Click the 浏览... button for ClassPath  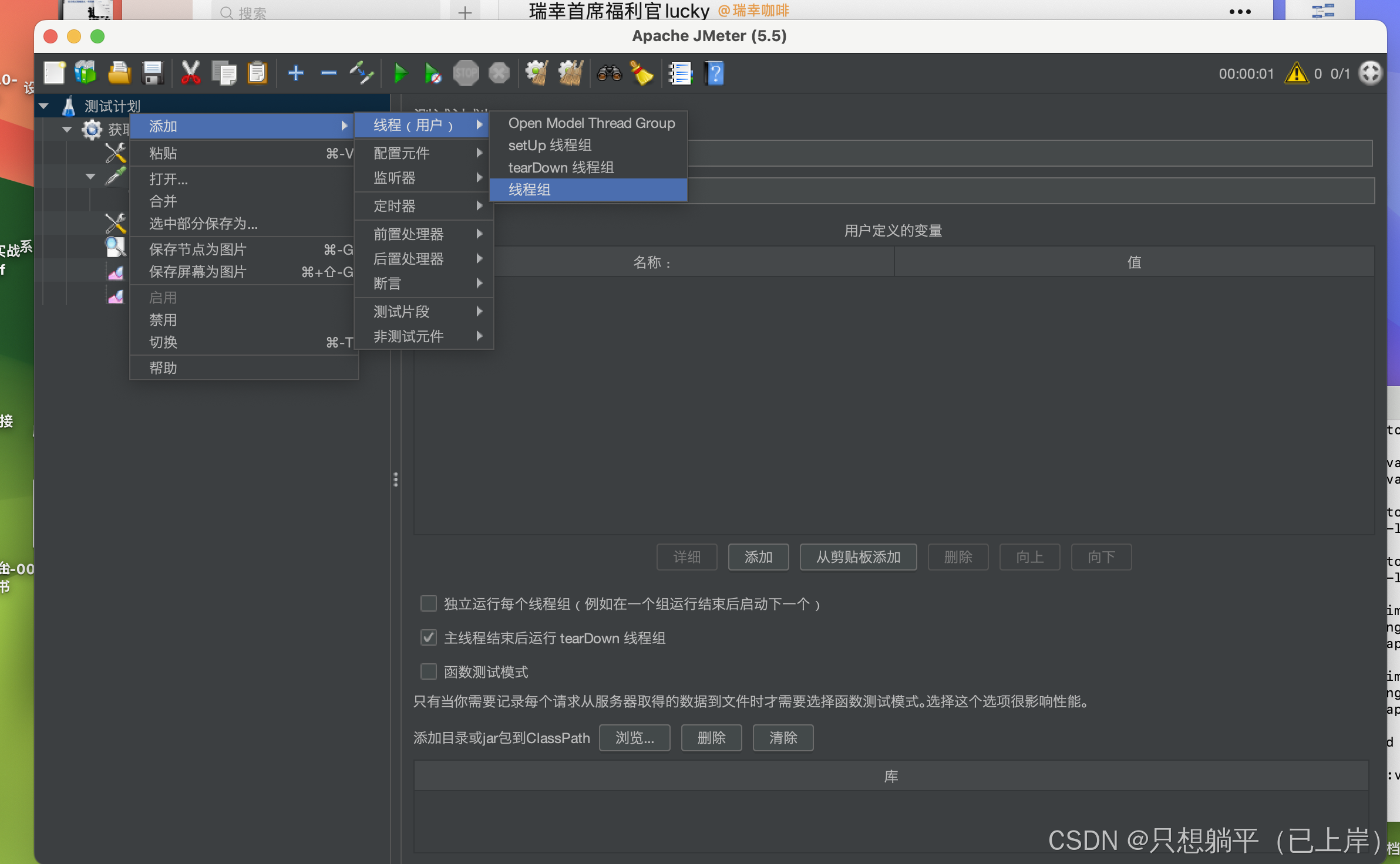(x=634, y=738)
